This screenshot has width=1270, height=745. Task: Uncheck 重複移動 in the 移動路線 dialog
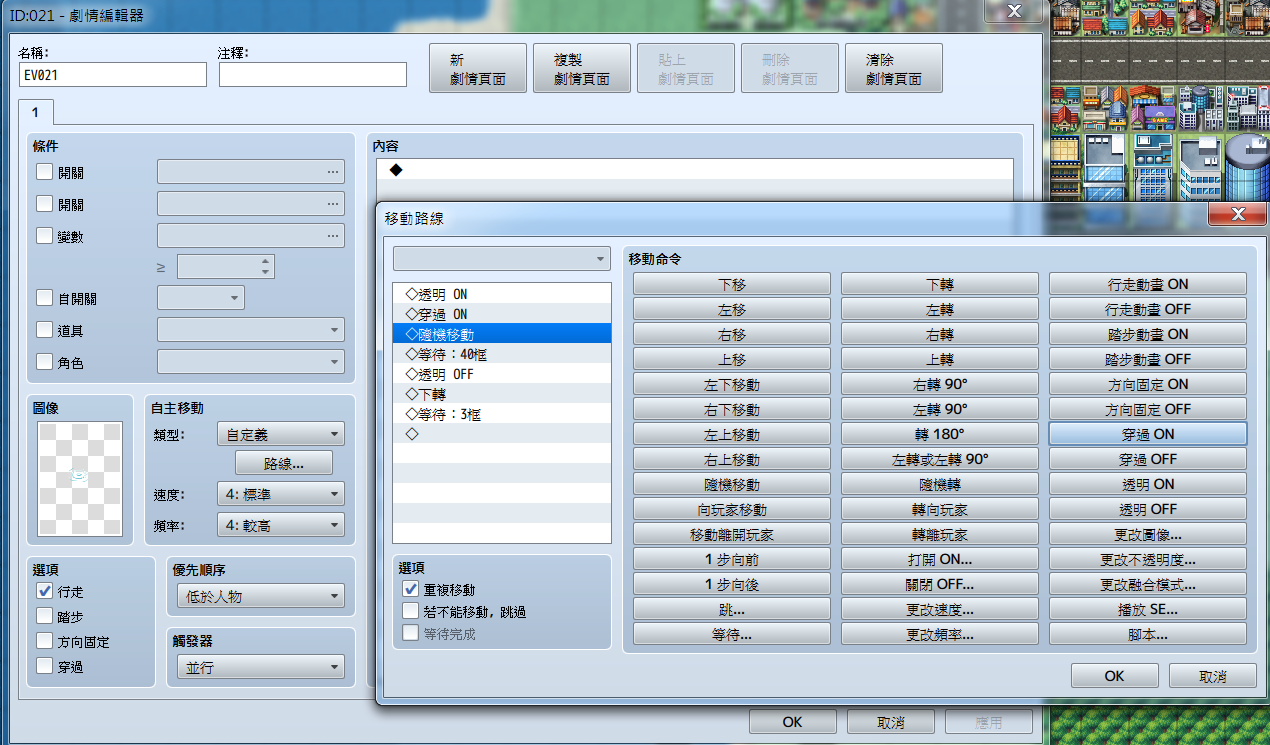click(410, 589)
